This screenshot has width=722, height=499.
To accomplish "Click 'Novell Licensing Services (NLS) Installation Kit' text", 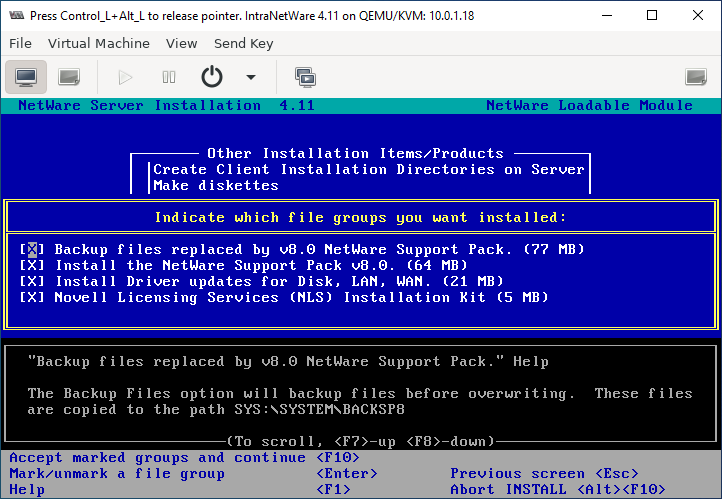I will 270,297.
